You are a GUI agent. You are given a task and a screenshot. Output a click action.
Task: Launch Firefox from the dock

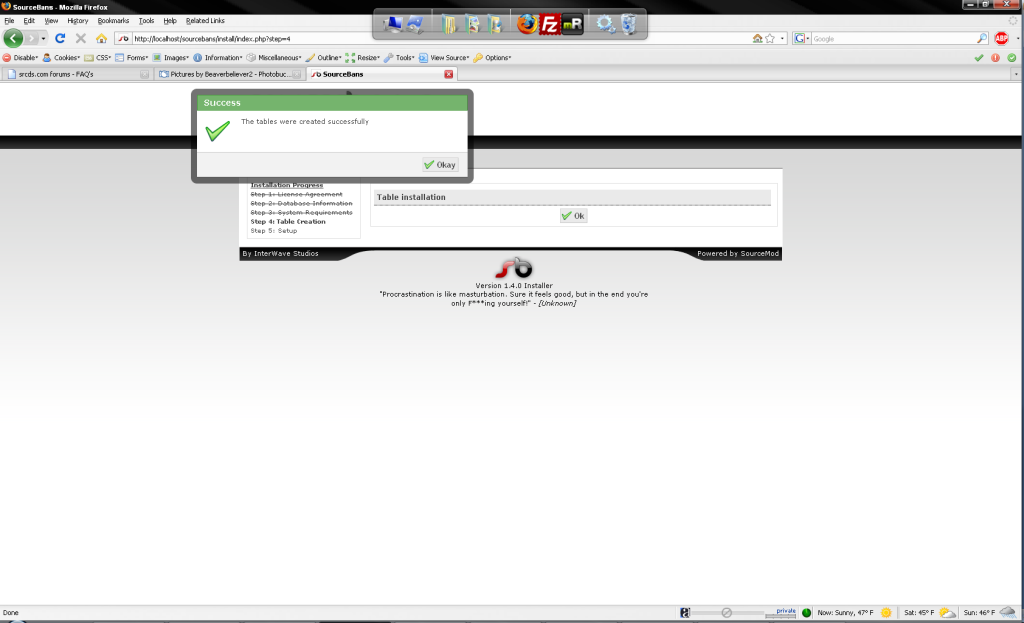coord(527,24)
